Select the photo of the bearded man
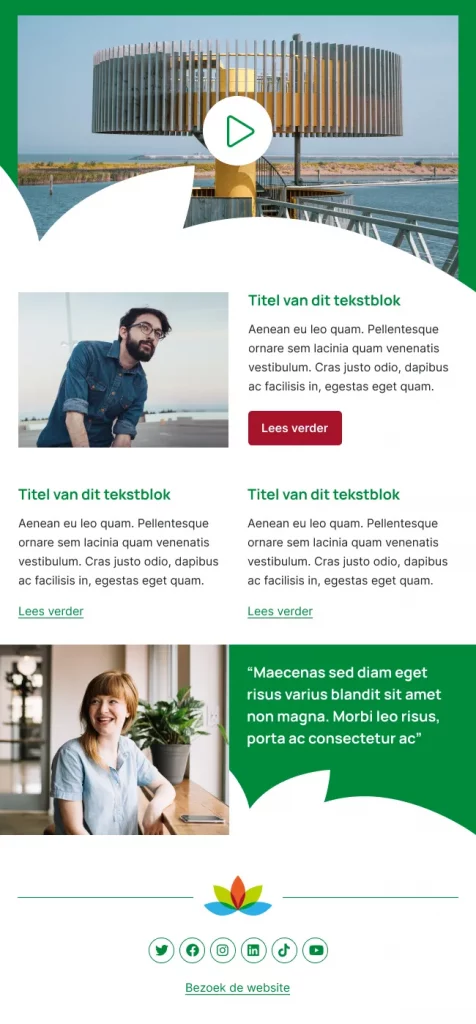476x1024 pixels. pyautogui.click(x=123, y=370)
